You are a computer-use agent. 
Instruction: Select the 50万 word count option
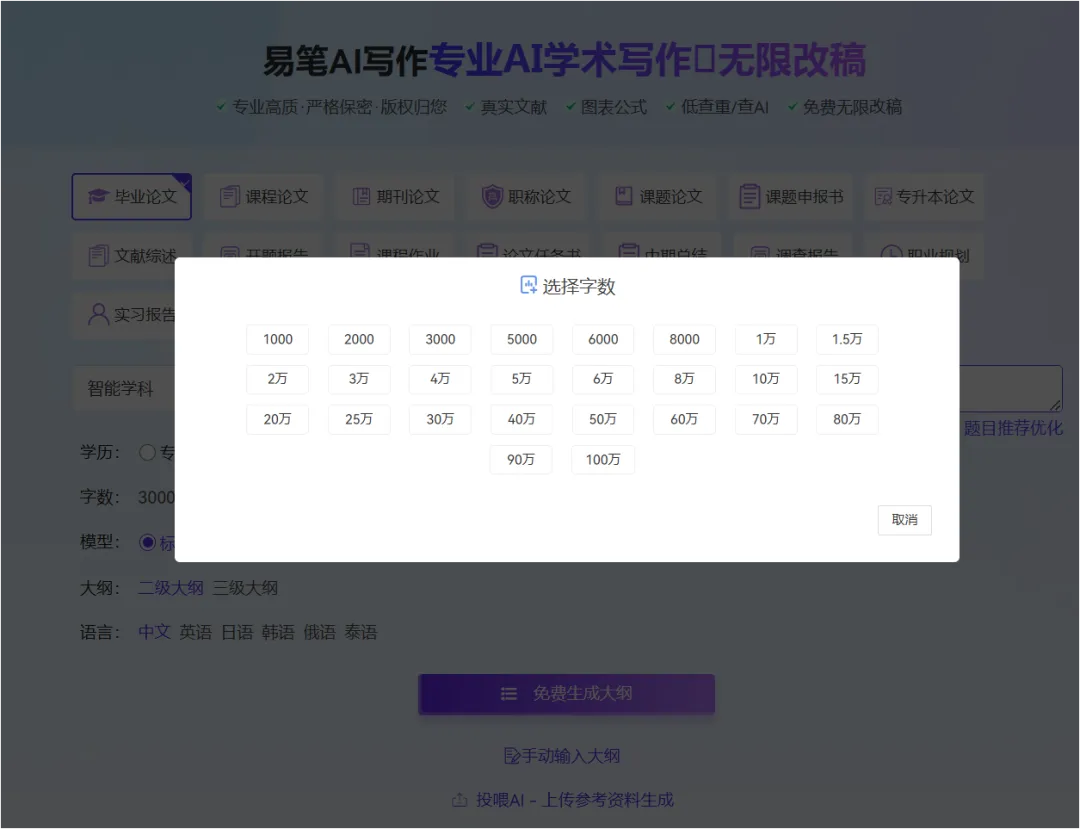point(603,419)
